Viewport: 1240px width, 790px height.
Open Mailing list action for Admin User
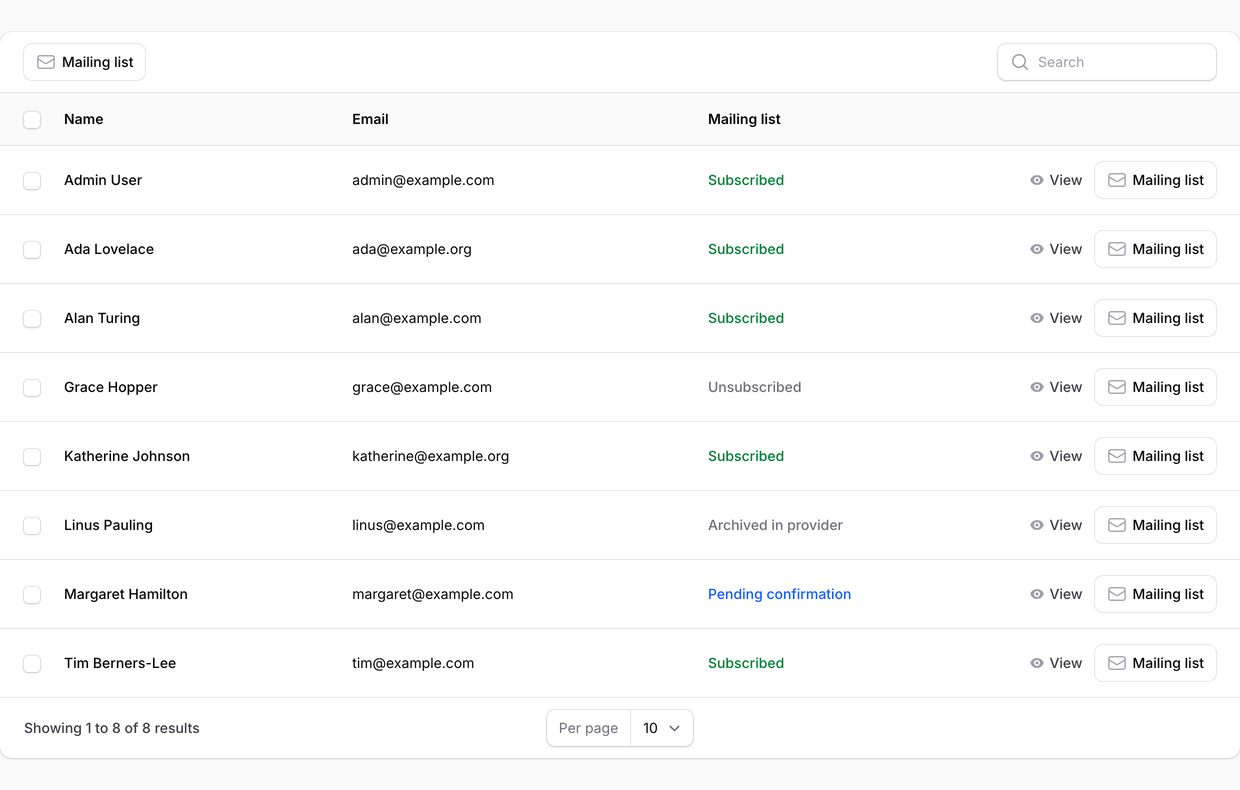1155,180
